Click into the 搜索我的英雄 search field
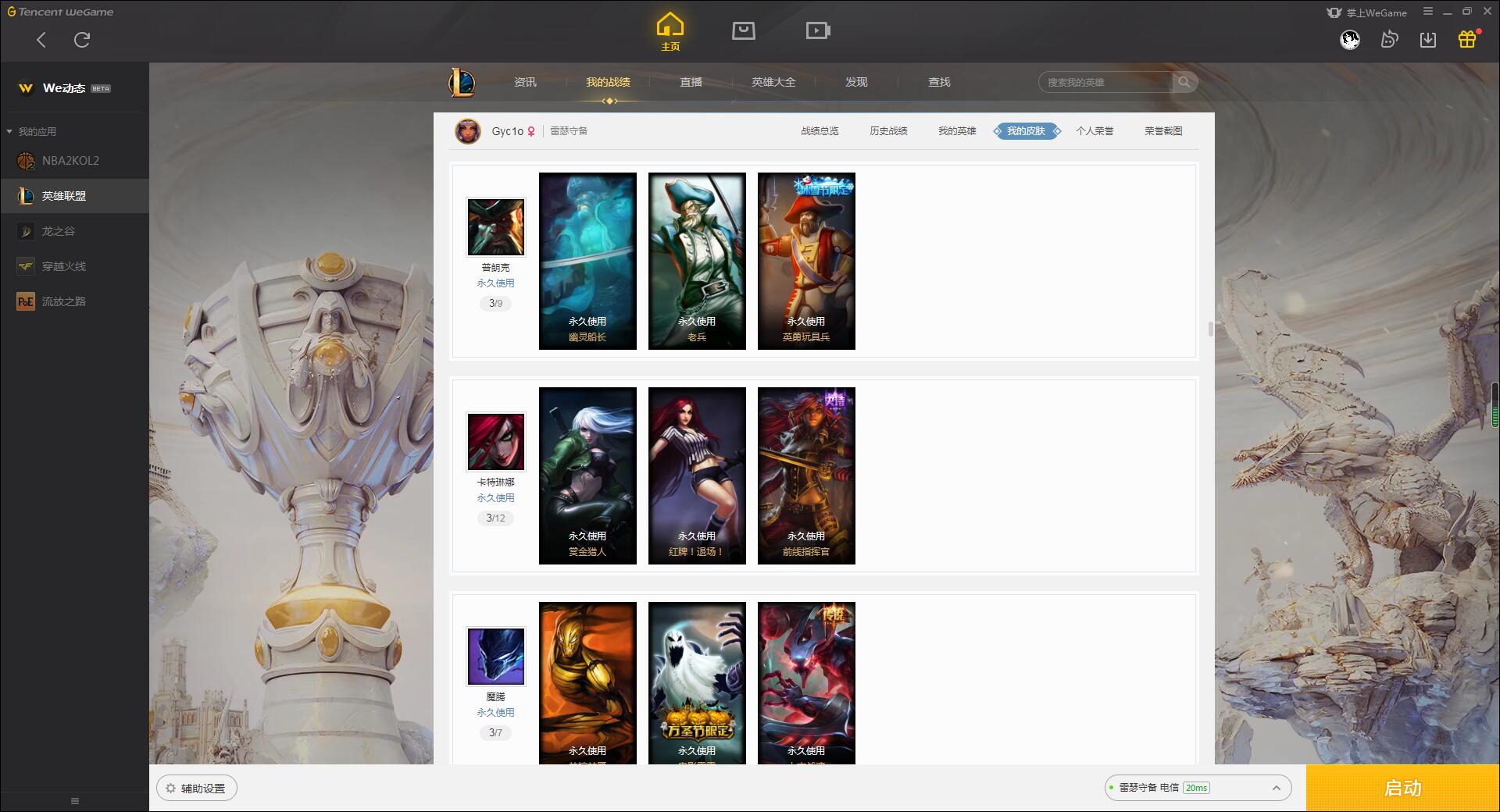 click(x=1105, y=82)
